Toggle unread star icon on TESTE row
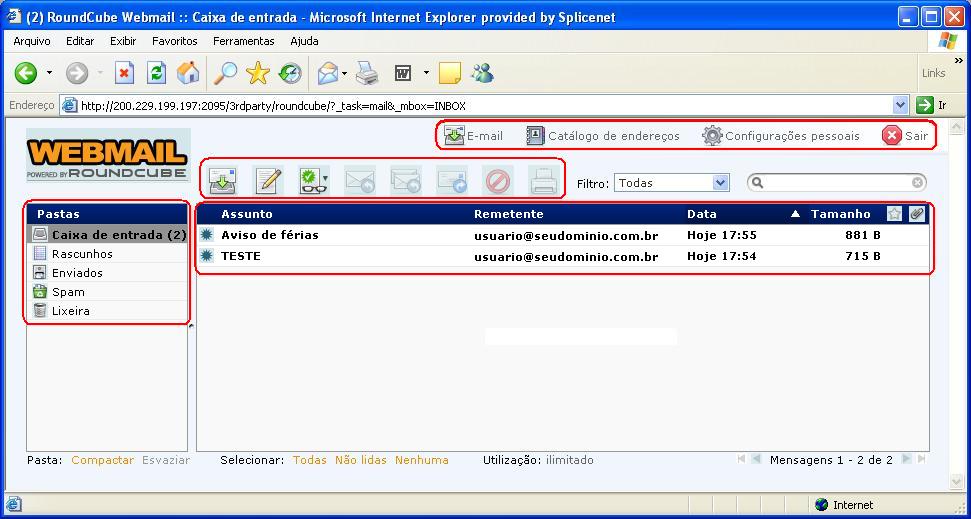 (207, 256)
